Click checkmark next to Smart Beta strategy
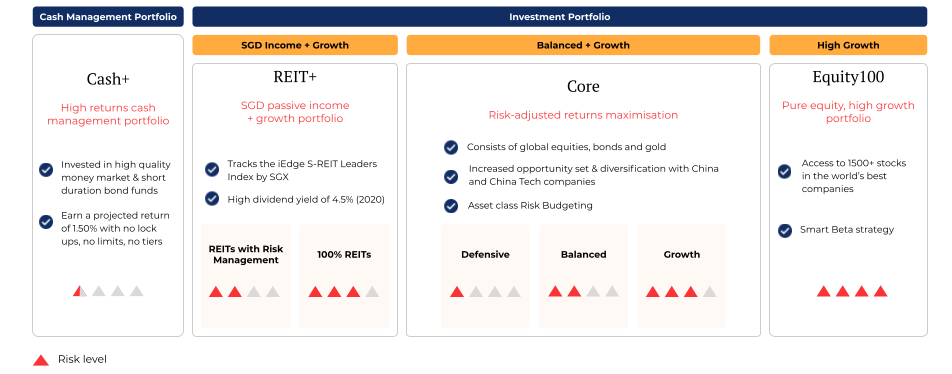 pos(785,231)
